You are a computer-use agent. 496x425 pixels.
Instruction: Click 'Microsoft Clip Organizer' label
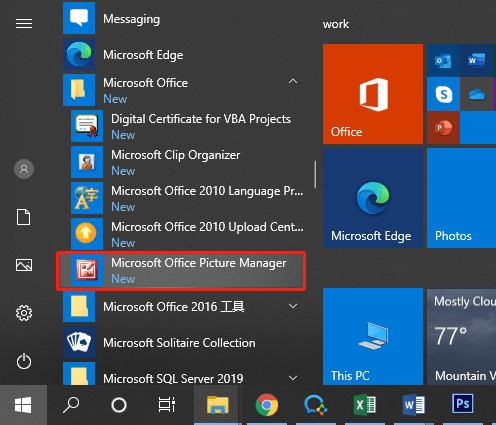(176, 155)
